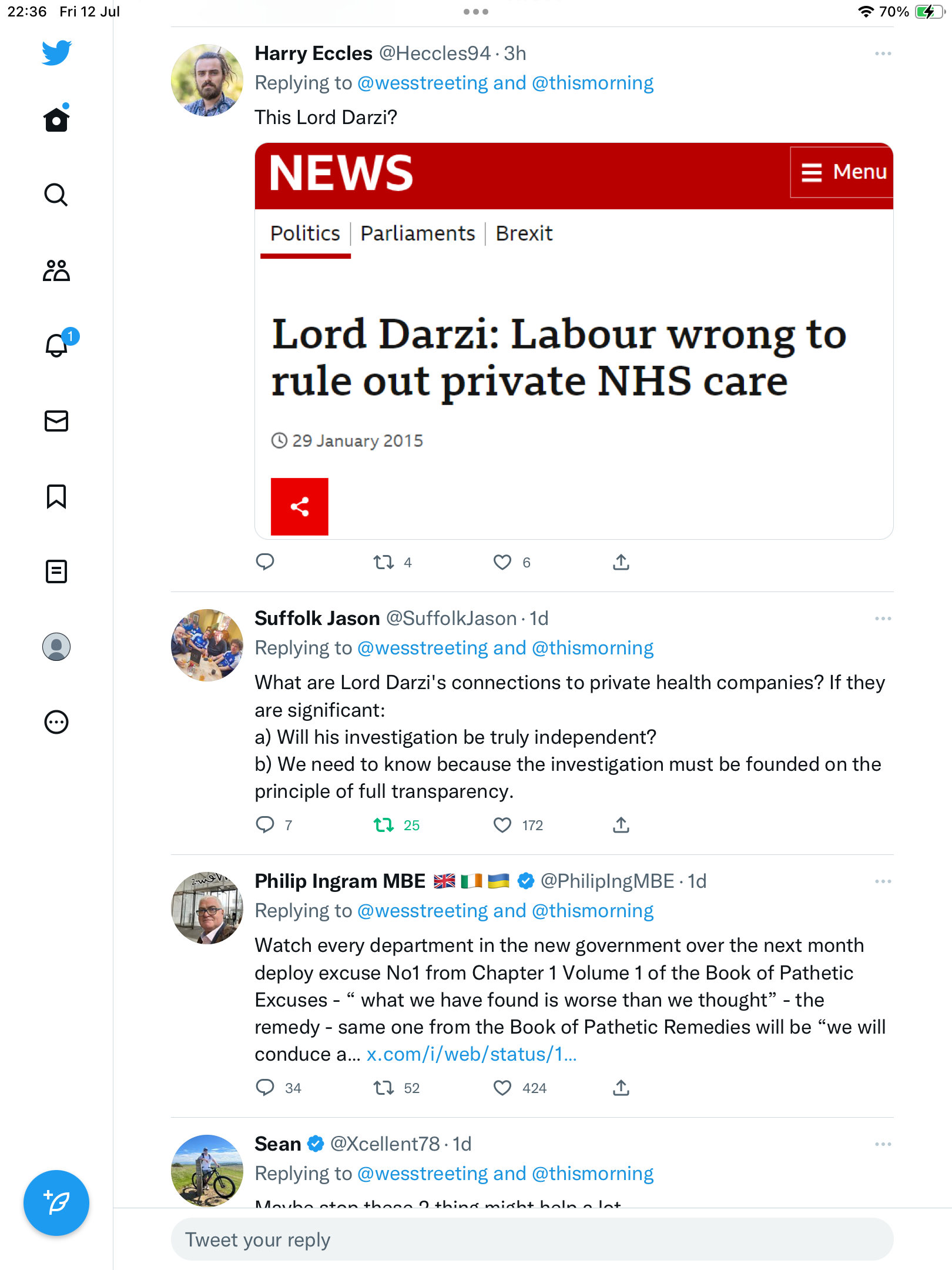This screenshot has height=1270, width=952.
Task: Open the direct messages envelope
Action: (56, 421)
